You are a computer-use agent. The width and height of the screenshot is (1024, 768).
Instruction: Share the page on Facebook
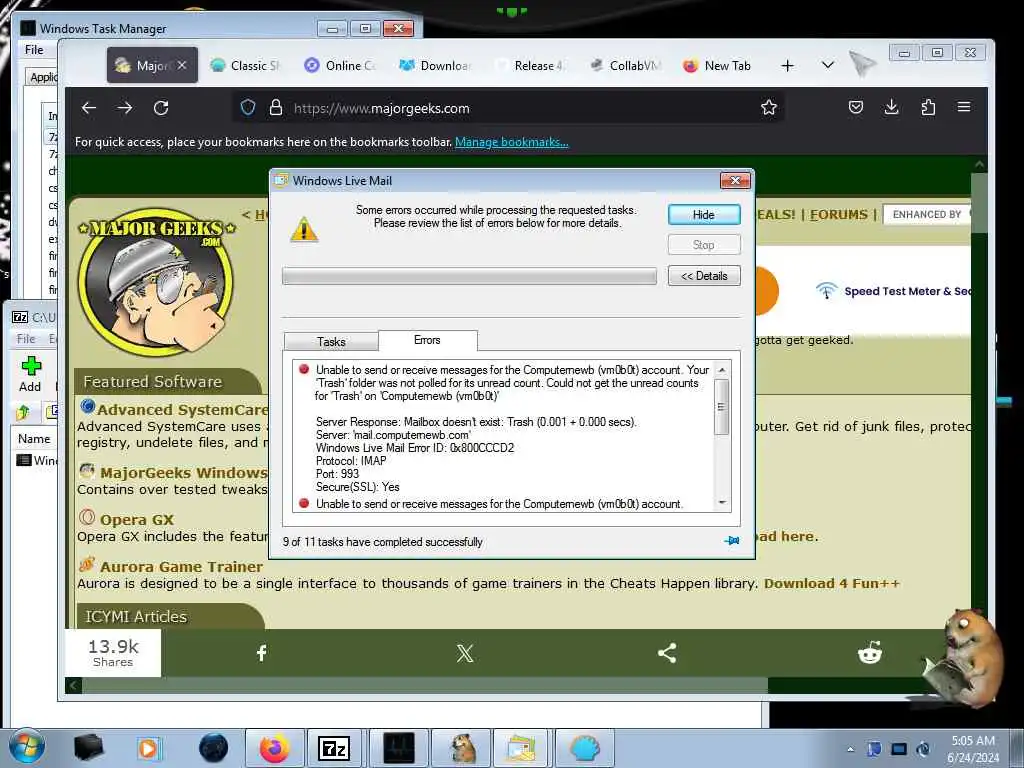(261, 653)
